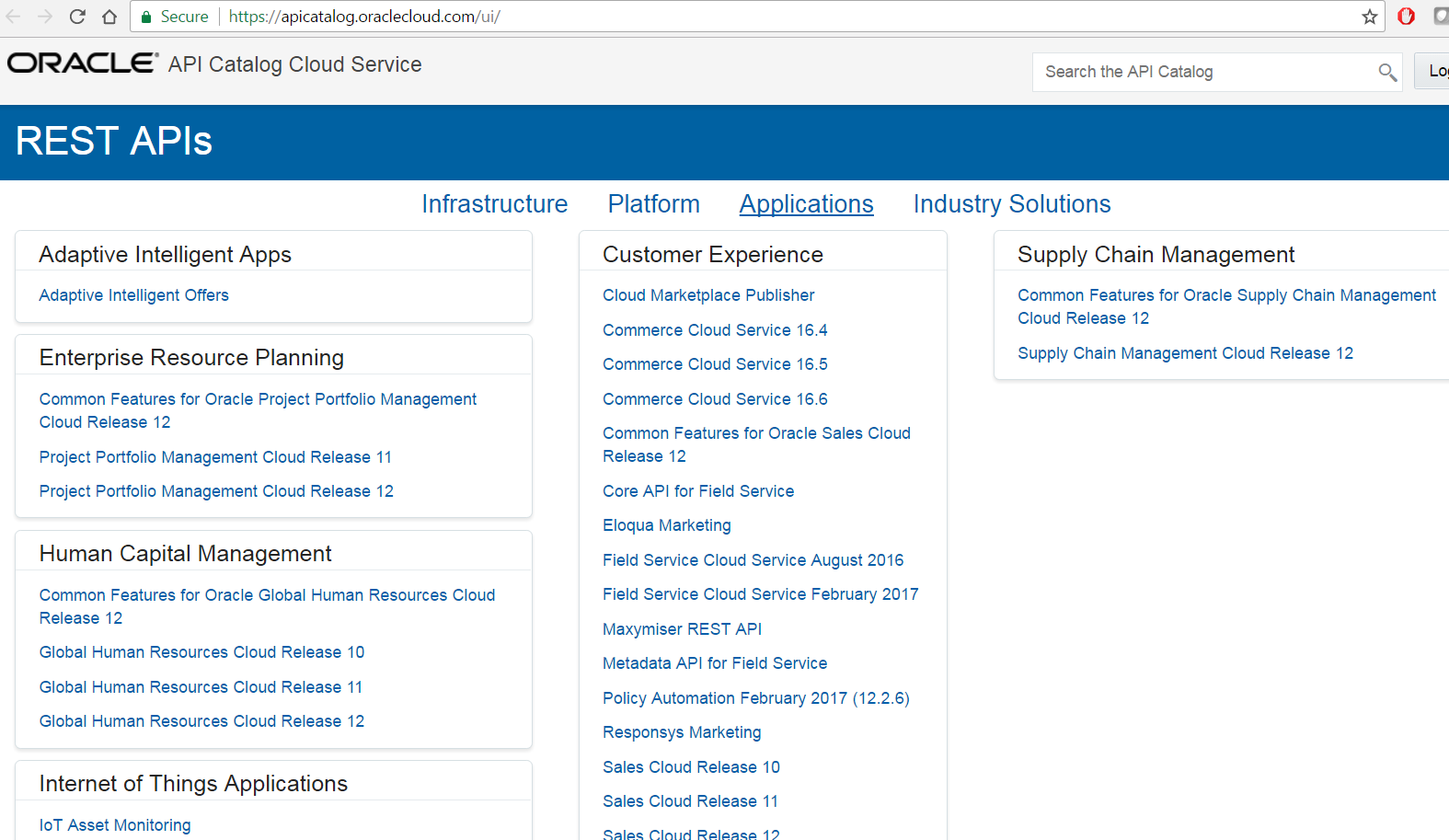Switch to the Platform tab

click(654, 204)
